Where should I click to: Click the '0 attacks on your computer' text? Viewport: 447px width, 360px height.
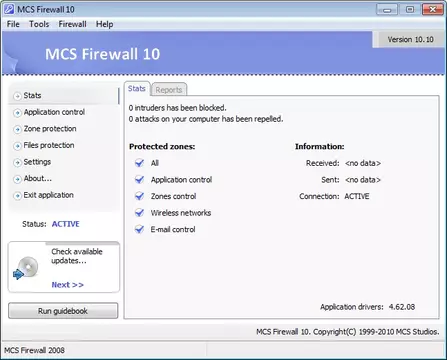pos(206,119)
